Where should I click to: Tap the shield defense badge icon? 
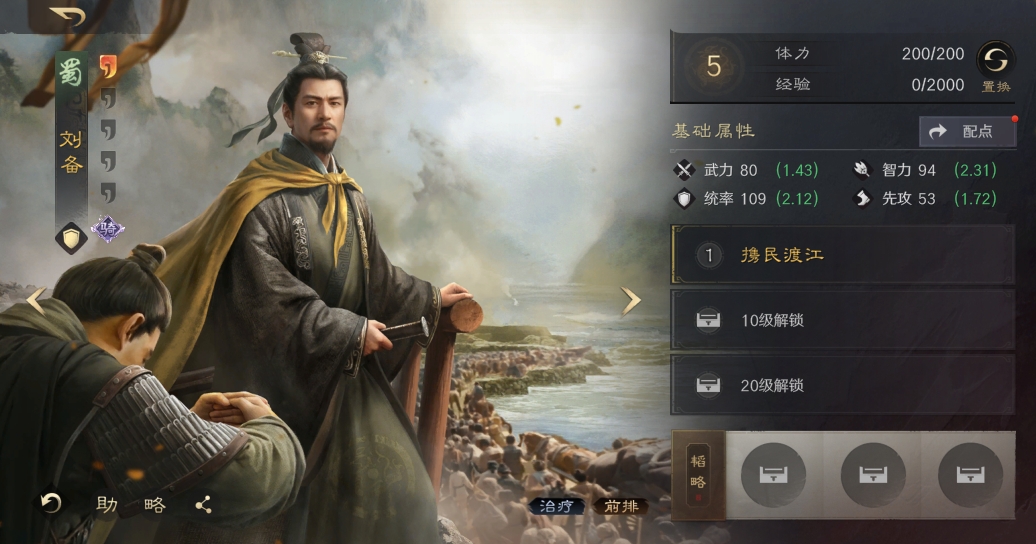coord(71,238)
